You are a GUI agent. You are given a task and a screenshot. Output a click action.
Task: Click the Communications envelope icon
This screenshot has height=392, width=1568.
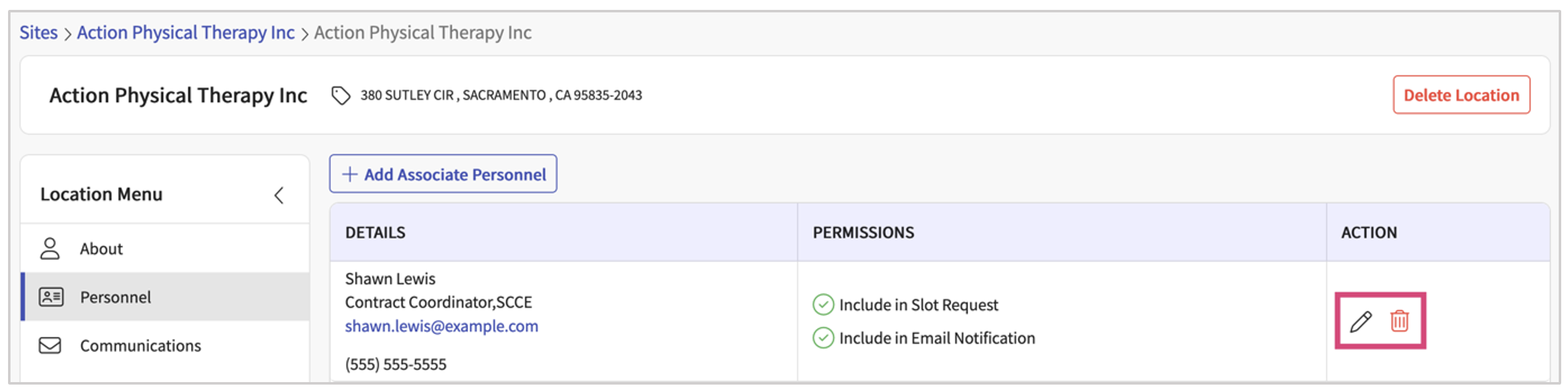[50, 345]
